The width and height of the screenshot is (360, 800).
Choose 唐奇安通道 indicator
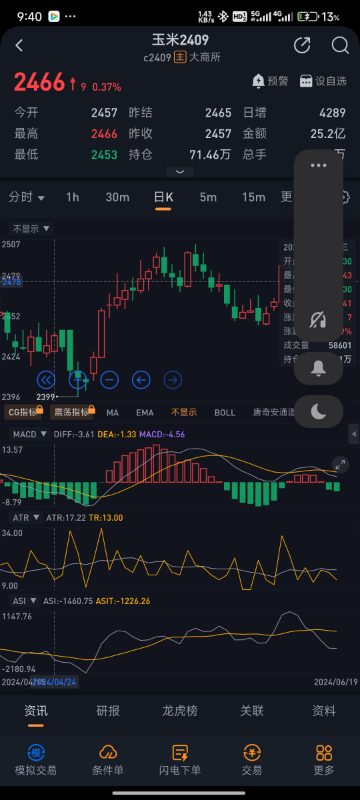click(x=274, y=412)
